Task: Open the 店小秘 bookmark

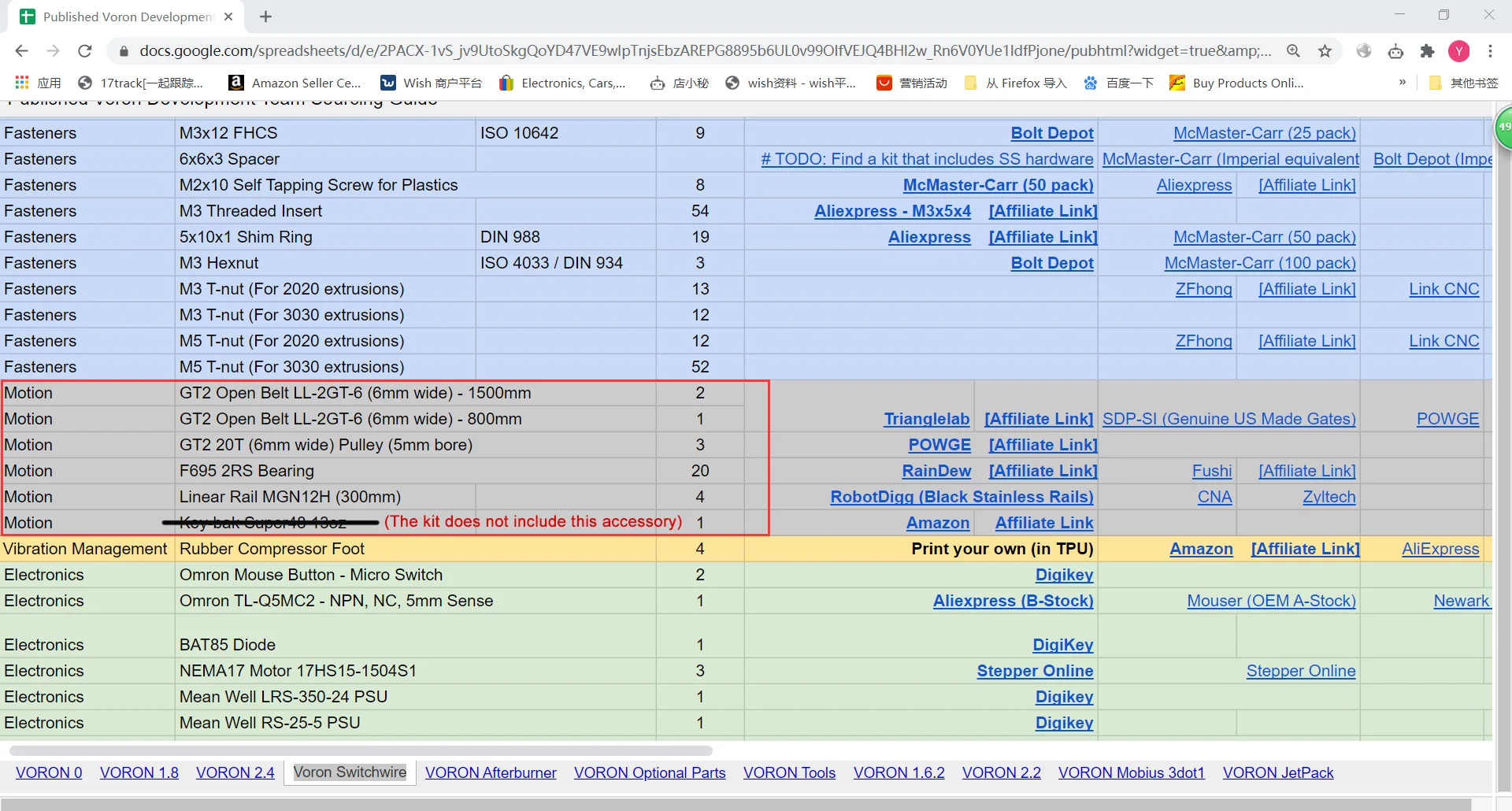Action: [679, 83]
